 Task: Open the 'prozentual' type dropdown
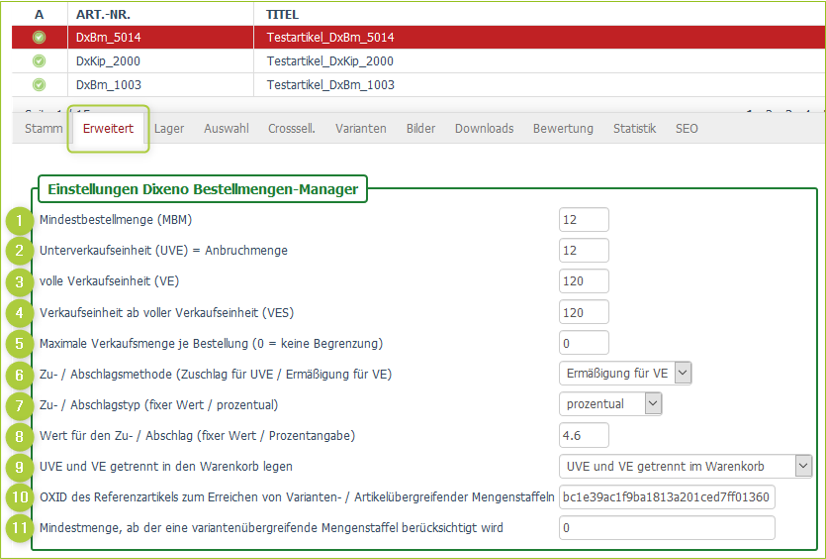[x=610, y=404]
